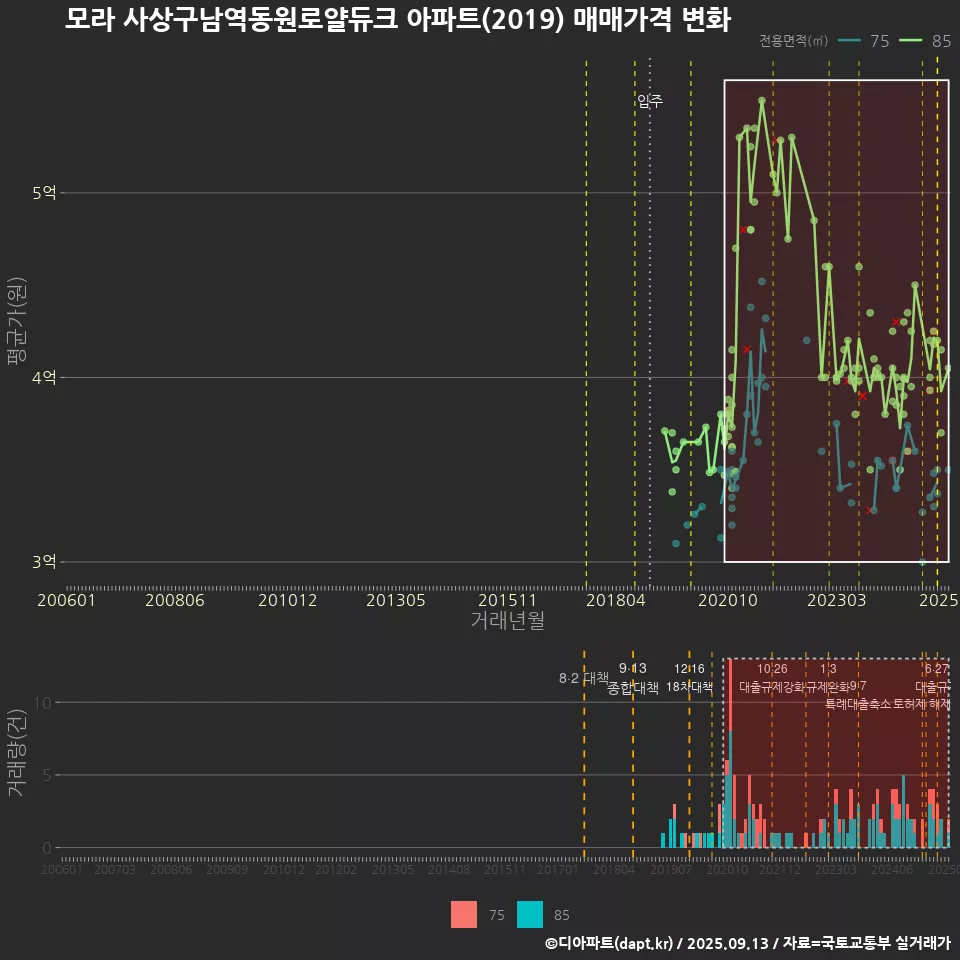
Task: Click the '8·2 대책' policy annotation
Action: pyautogui.click(x=583, y=678)
